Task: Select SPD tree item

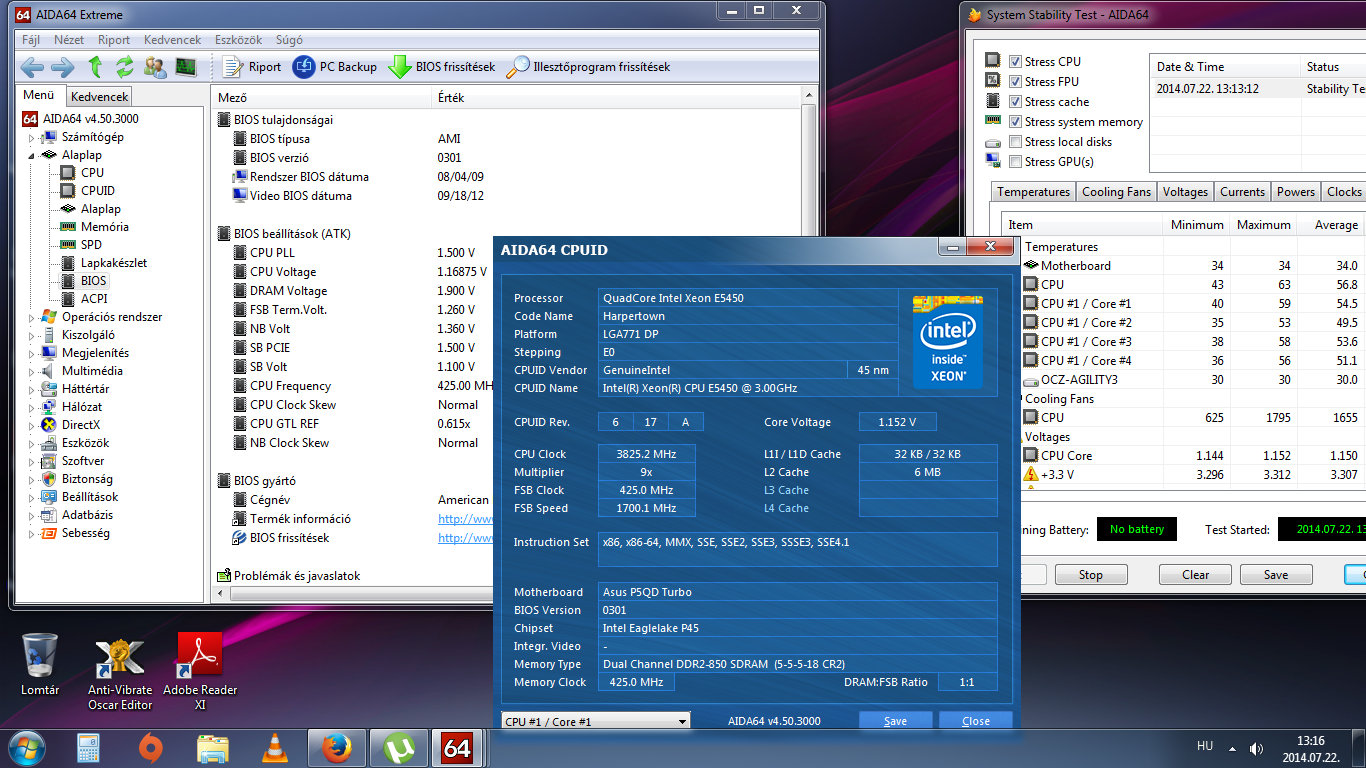Action: click(x=91, y=245)
